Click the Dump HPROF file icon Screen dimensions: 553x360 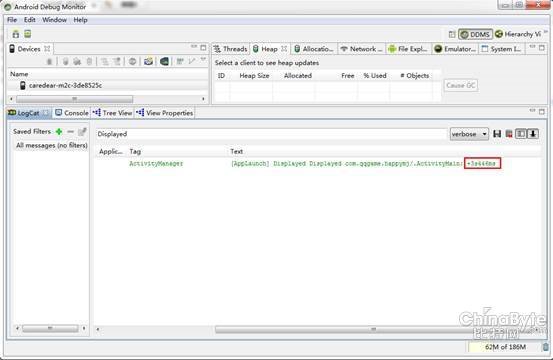(x=77, y=62)
